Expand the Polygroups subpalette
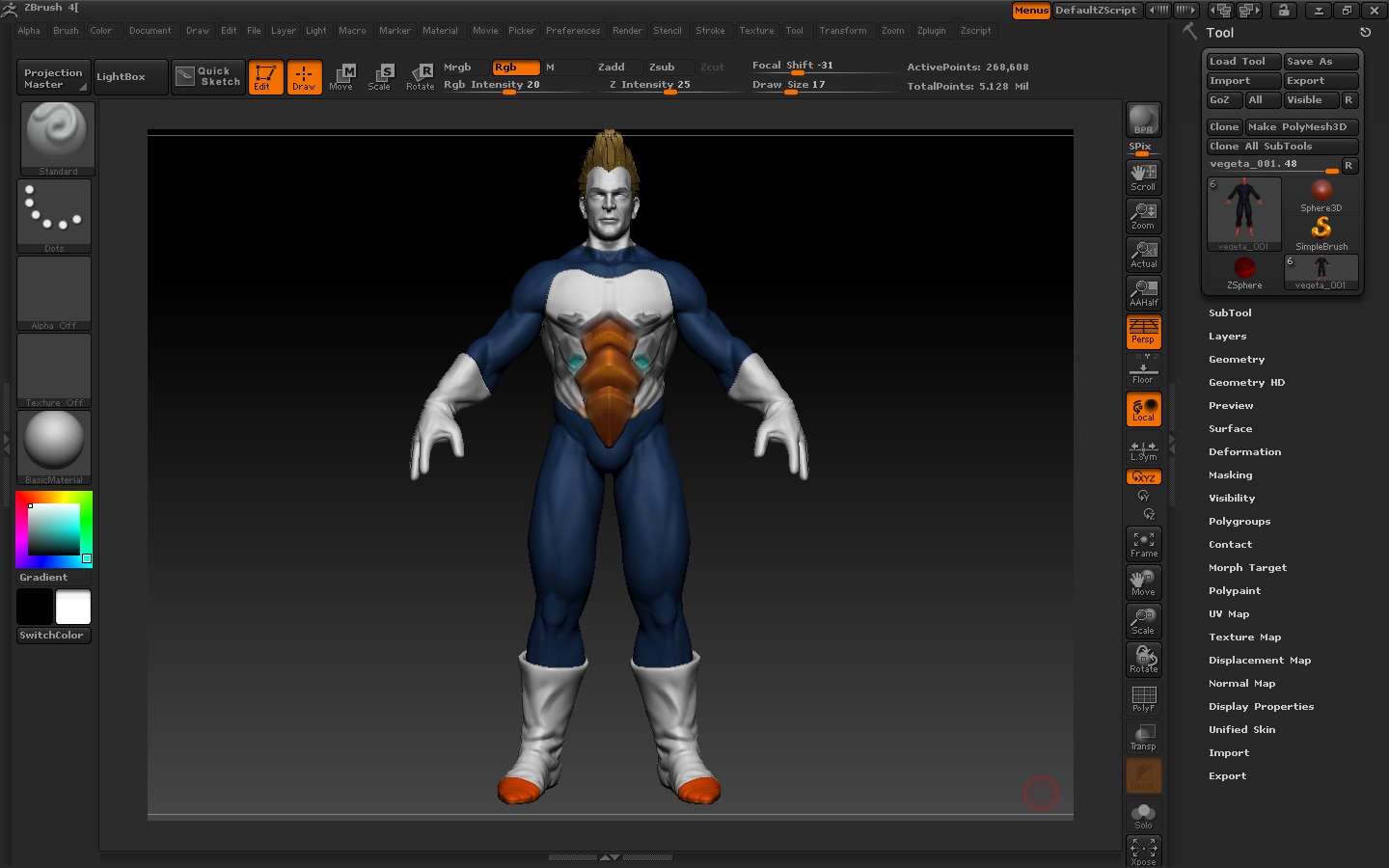The height and width of the screenshot is (868, 1389). [x=1239, y=522]
